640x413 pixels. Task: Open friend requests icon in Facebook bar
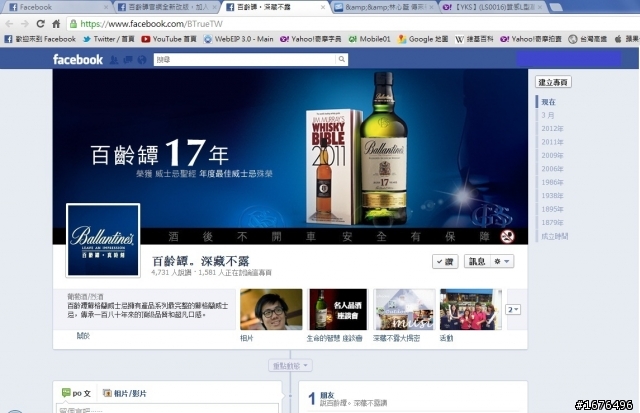pyautogui.click(x=114, y=60)
